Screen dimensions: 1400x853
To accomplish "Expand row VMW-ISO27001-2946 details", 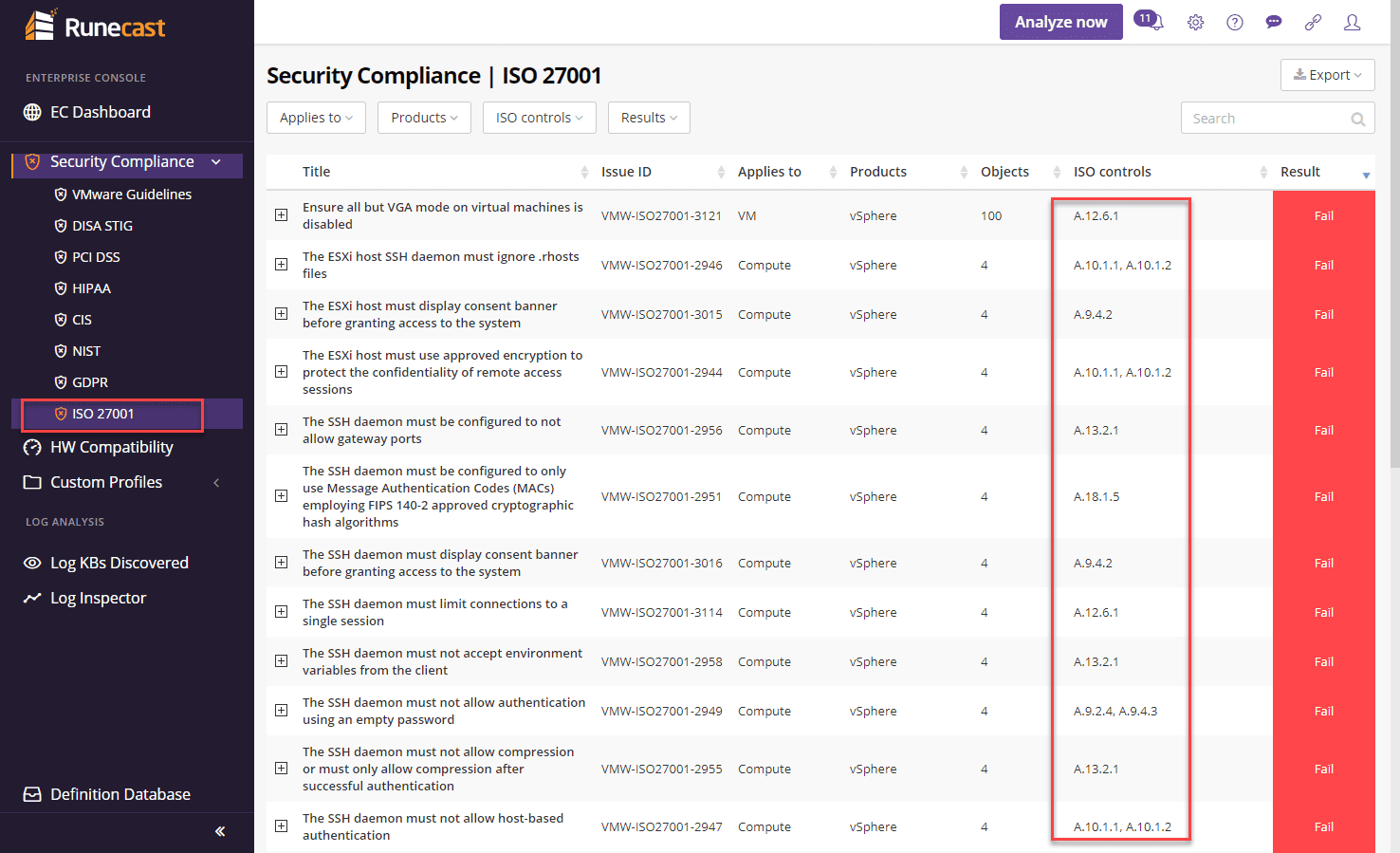I will coord(281,265).
